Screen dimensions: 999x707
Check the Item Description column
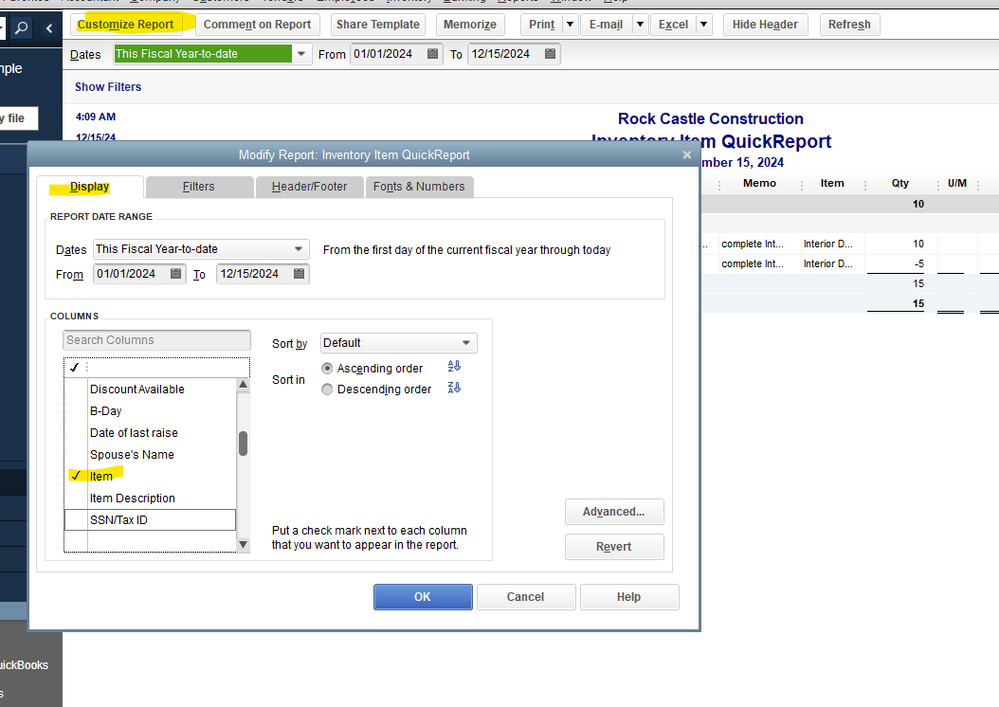pyautogui.click(x=76, y=498)
